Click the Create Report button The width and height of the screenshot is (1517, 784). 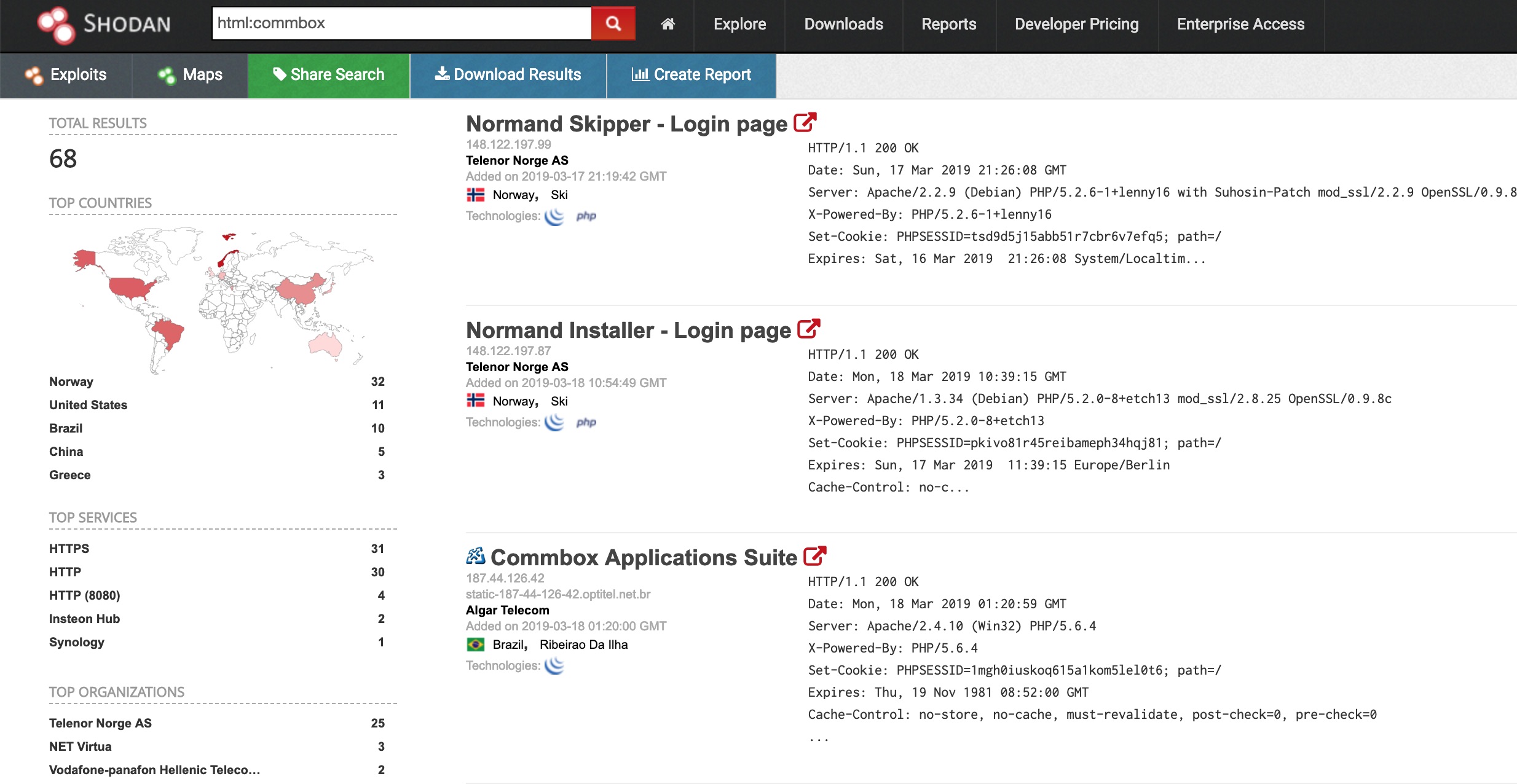692,76
